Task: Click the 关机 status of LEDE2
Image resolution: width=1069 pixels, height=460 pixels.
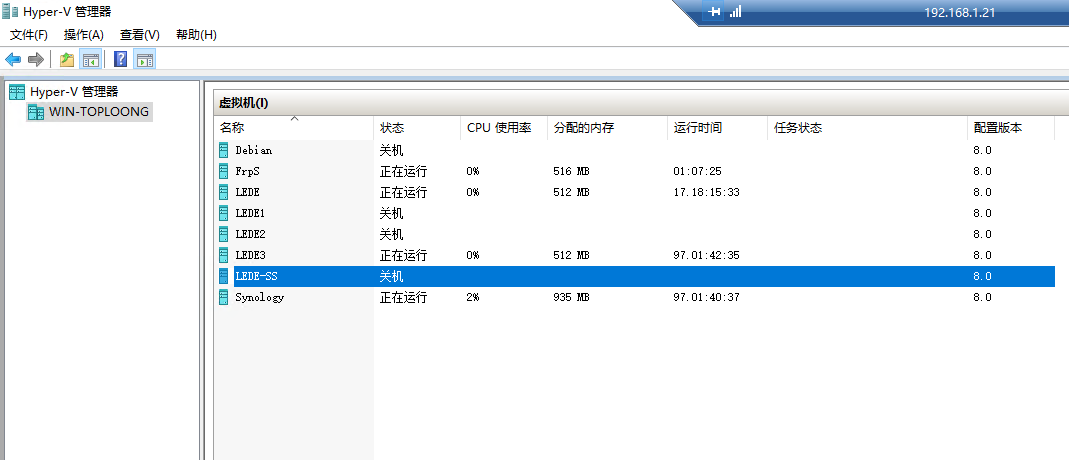Action: pyautogui.click(x=391, y=234)
